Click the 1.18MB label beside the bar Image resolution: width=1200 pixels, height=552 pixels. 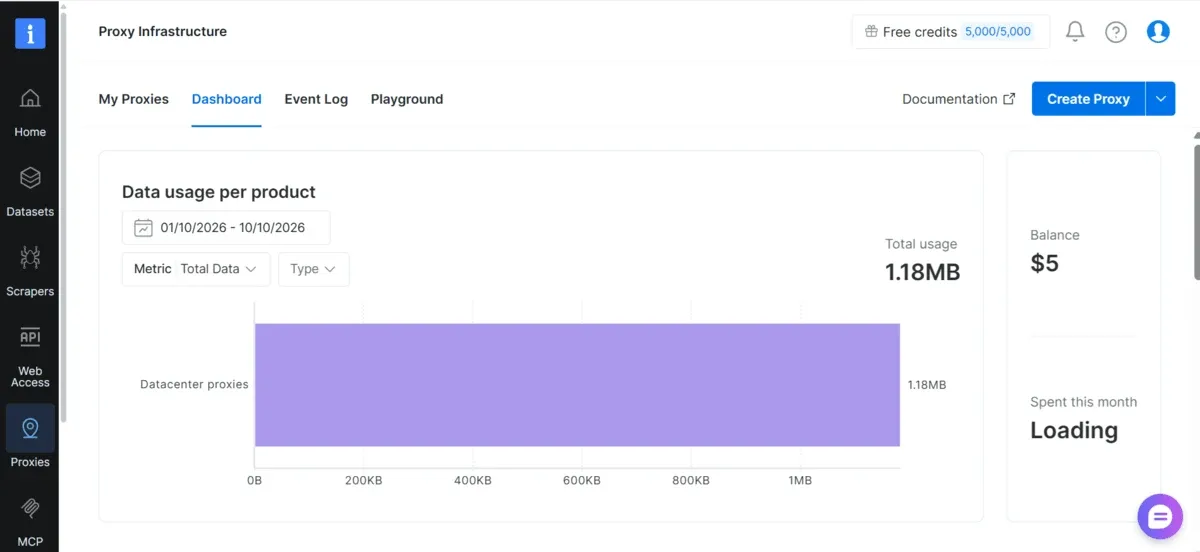(927, 384)
